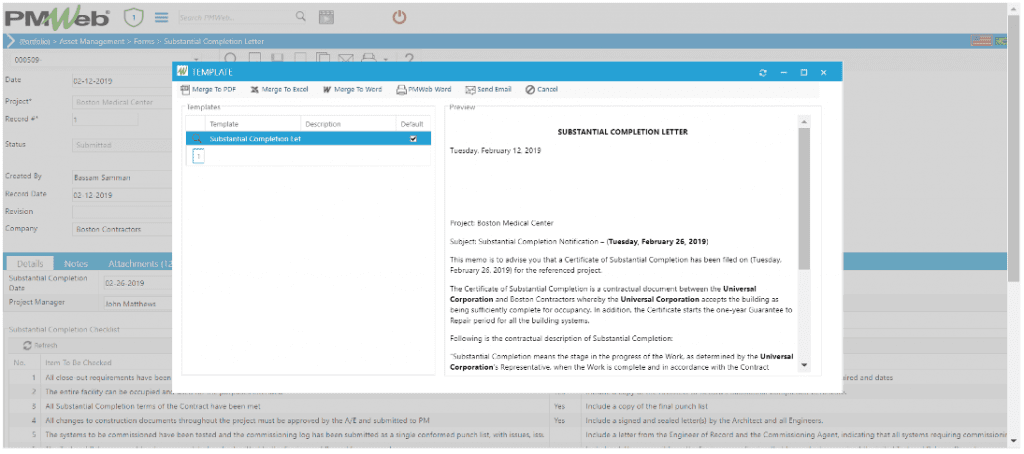
Task: Open PMWeb Word
Action: [x=424, y=89]
